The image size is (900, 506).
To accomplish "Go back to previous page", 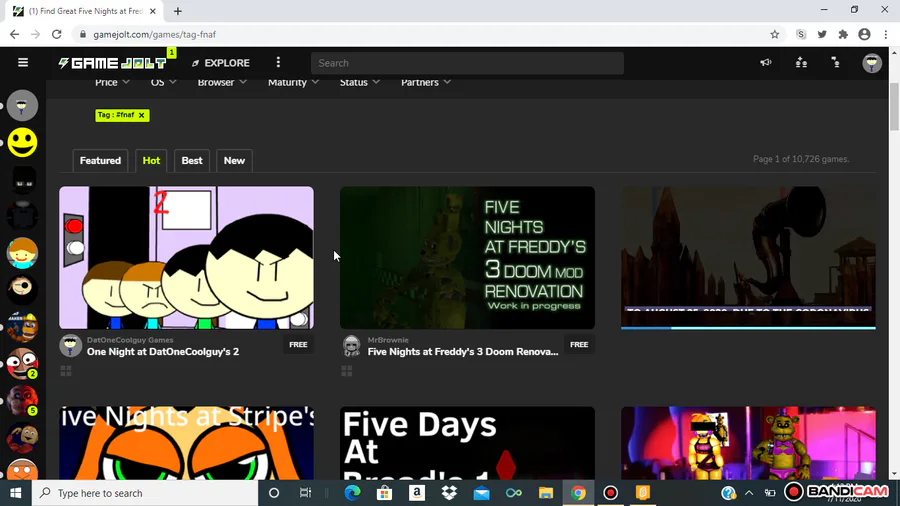I will tap(14, 34).
